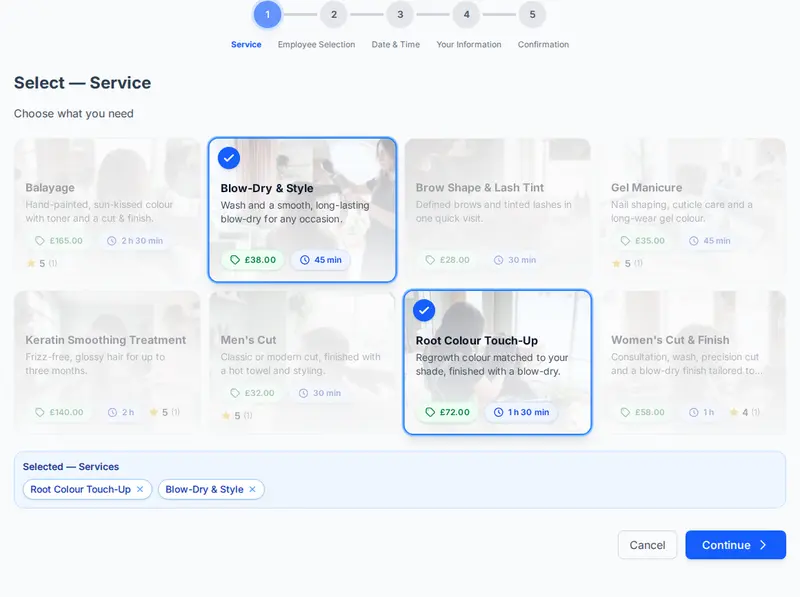Click the 1 h 30 min clock icon
Image resolution: width=800 pixels, height=597 pixels.
coord(498,412)
